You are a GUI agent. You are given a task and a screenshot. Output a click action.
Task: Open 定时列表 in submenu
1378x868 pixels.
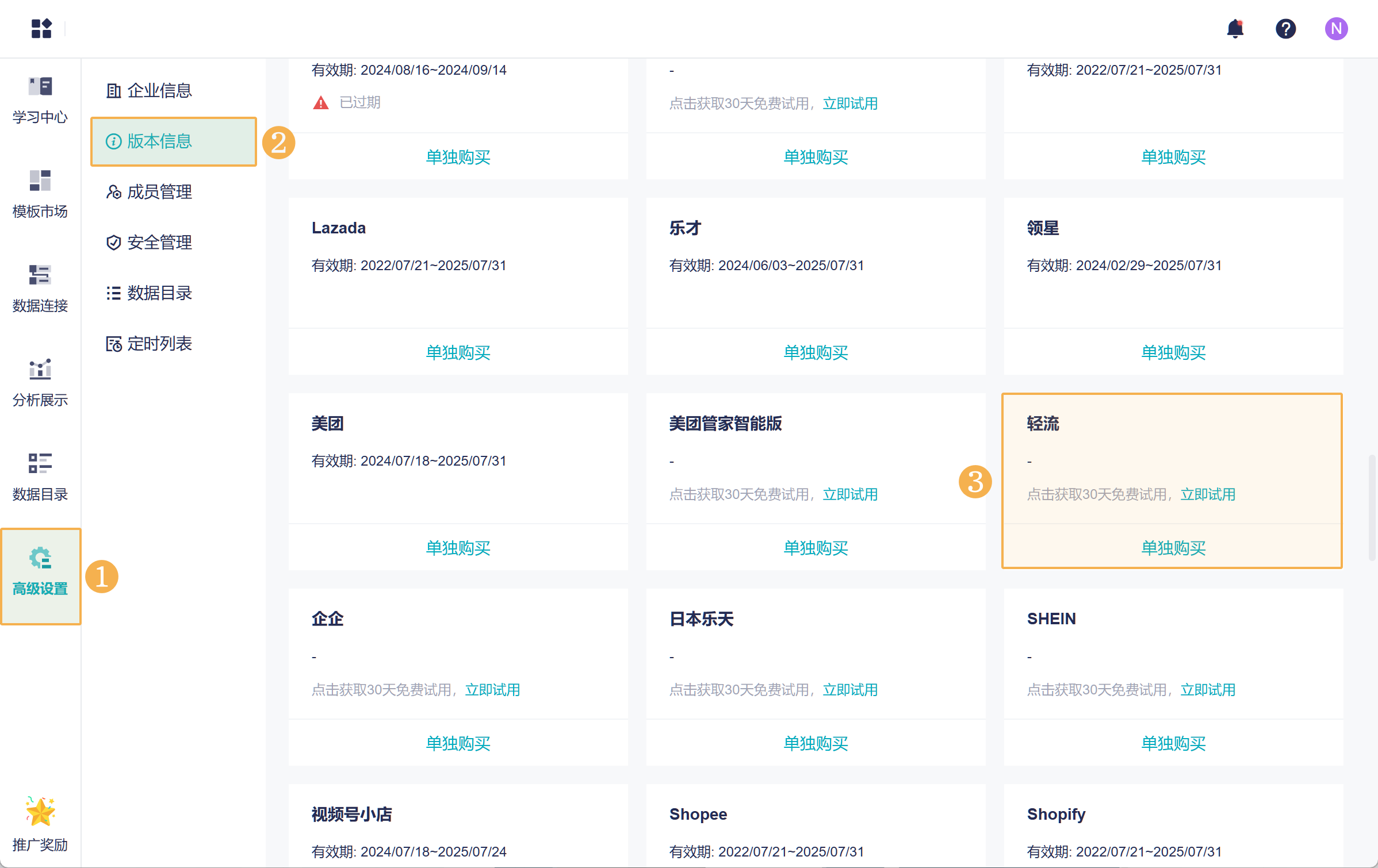[159, 344]
